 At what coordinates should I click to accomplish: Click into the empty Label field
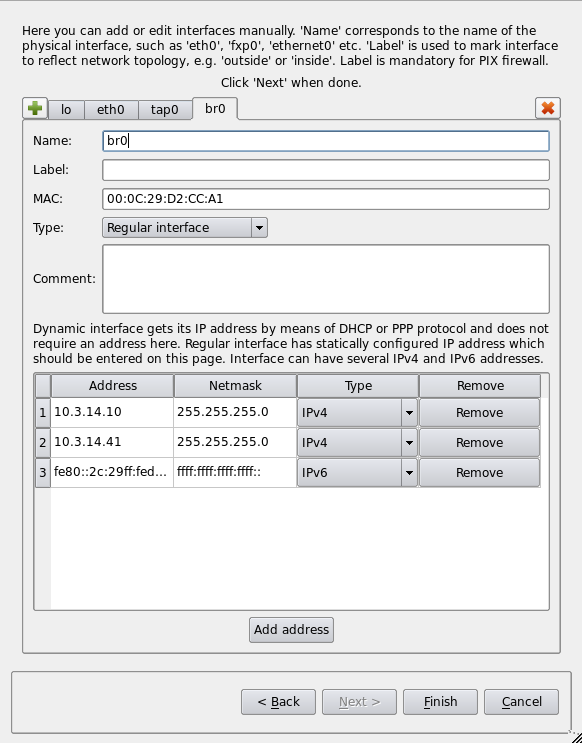tap(326, 170)
